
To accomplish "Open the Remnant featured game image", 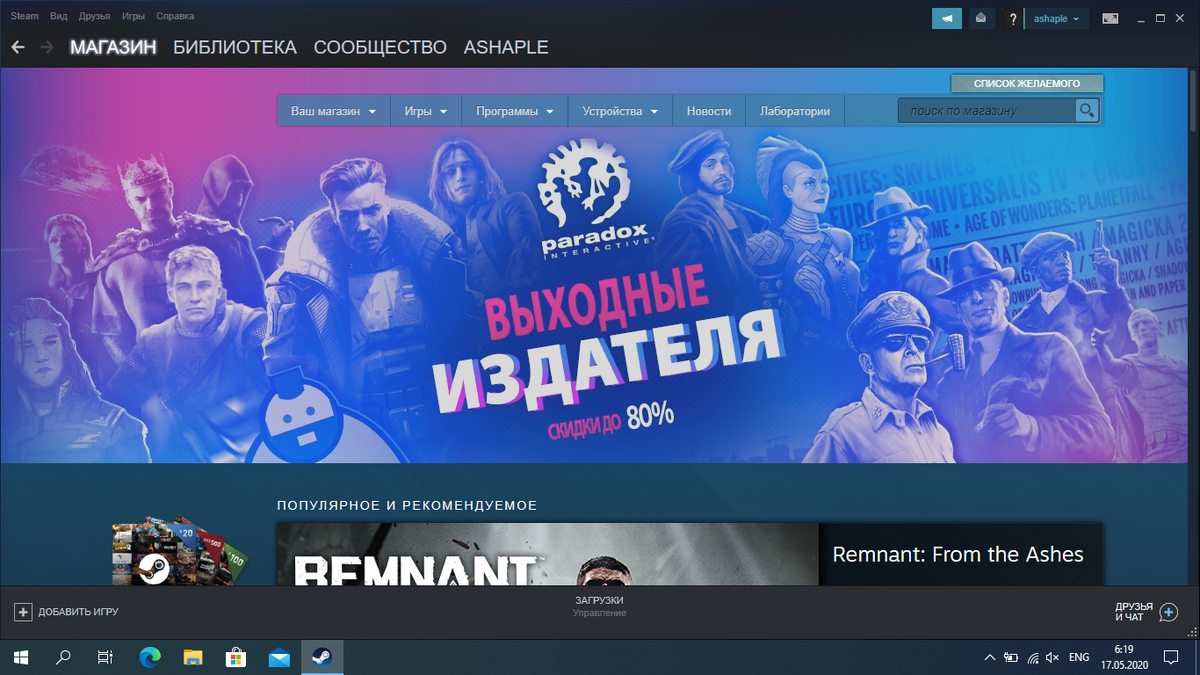I will pyautogui.click(x=548, y=554).
